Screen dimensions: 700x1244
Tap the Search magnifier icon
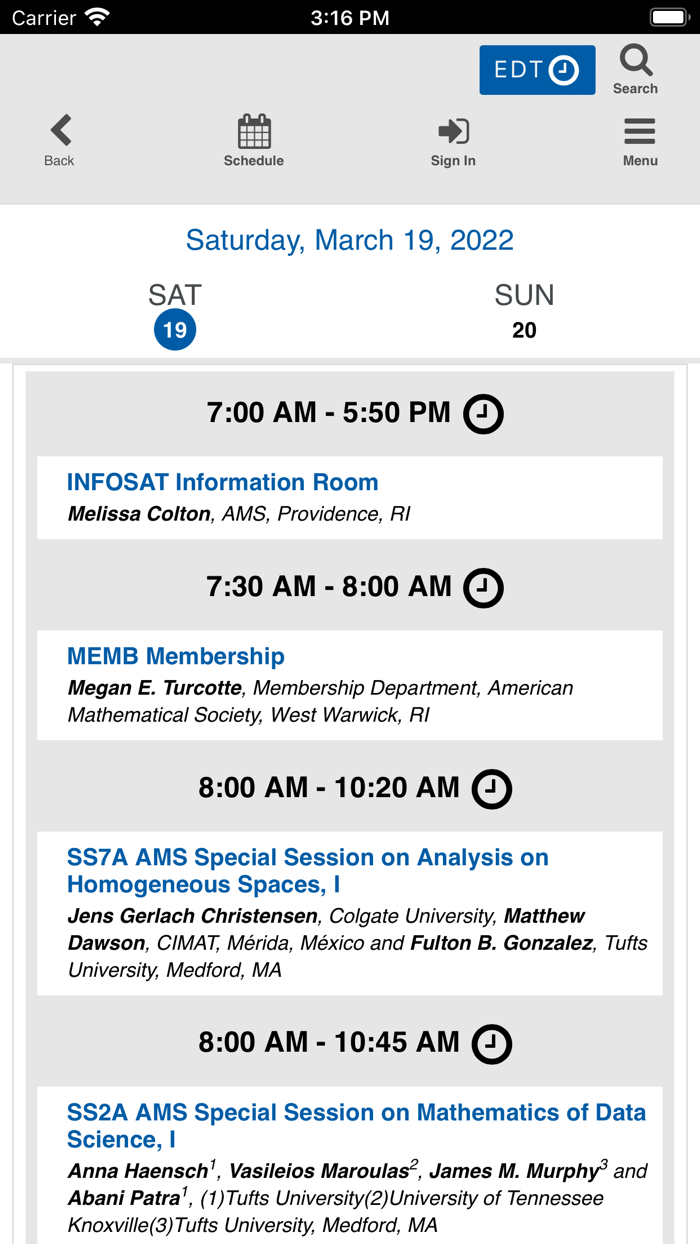point(636,62)
